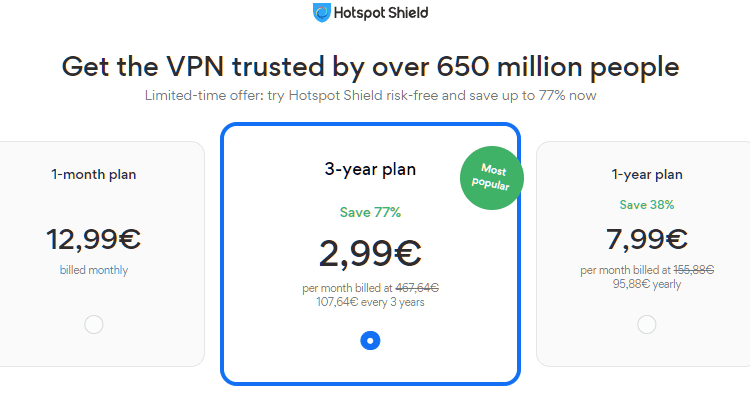
Task: Click the Hotspot Shield shield logo icon
Action: 321,12
